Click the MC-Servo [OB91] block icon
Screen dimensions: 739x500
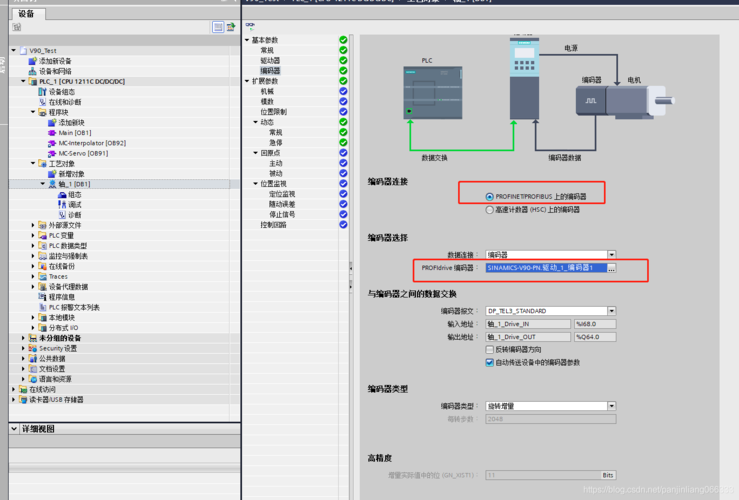point(52,154)
